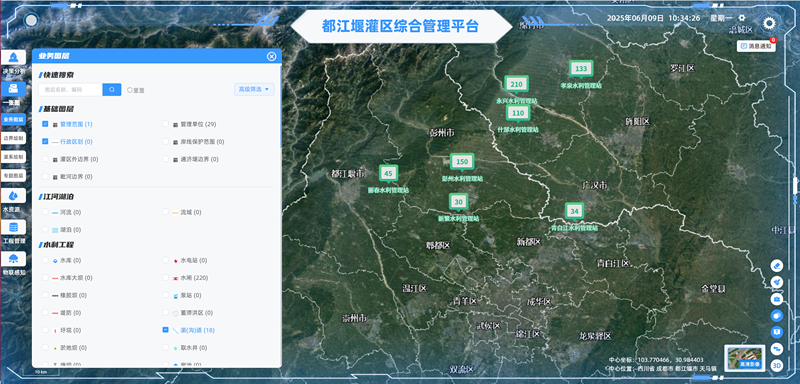This screenshot has height=384, width=800.
Task: Enable the 水闸 (220) layer
Action: pos(165,277)
